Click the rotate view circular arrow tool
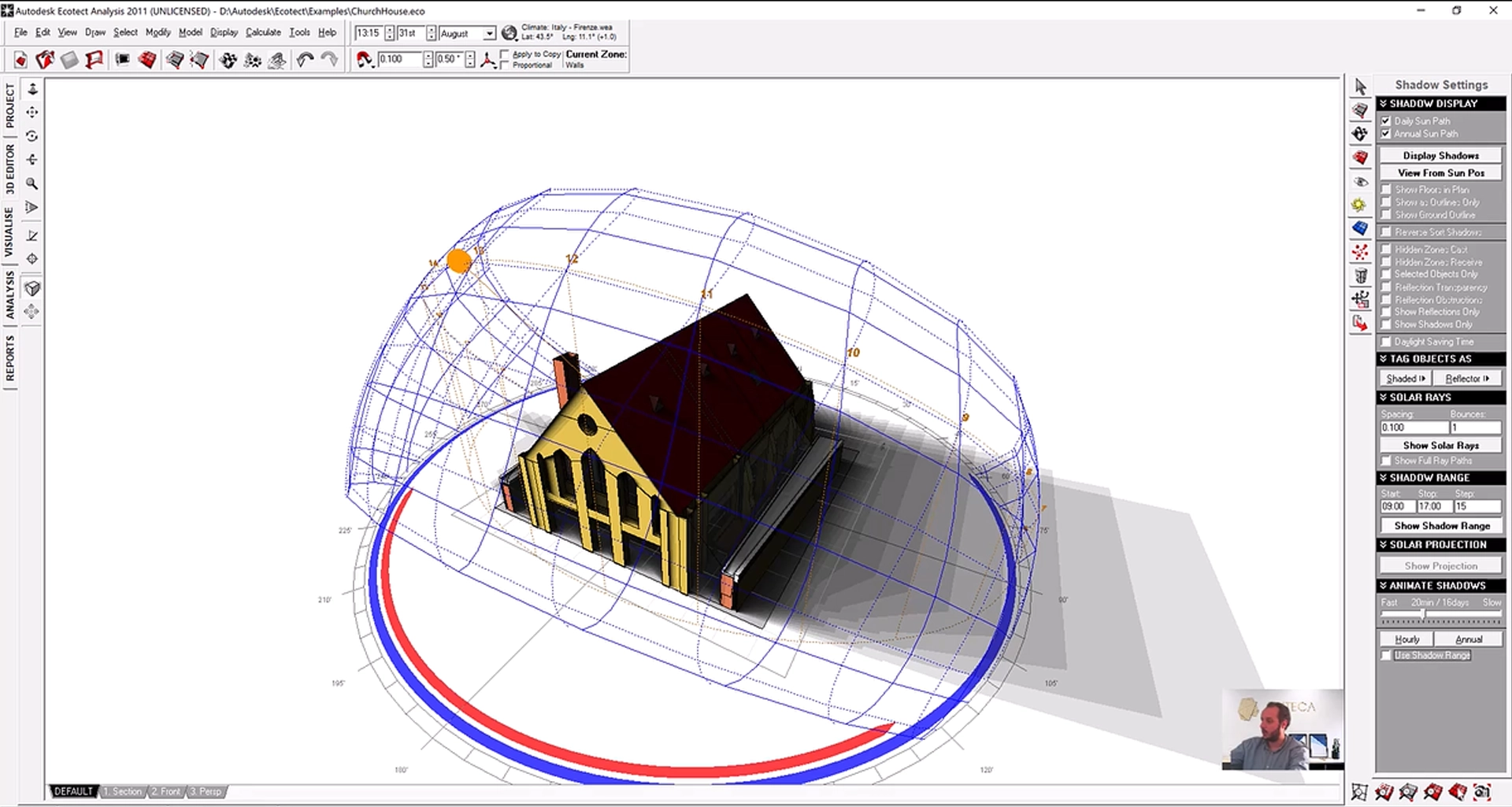This screenshot has width=1512, height=807. tap(32, 136)
